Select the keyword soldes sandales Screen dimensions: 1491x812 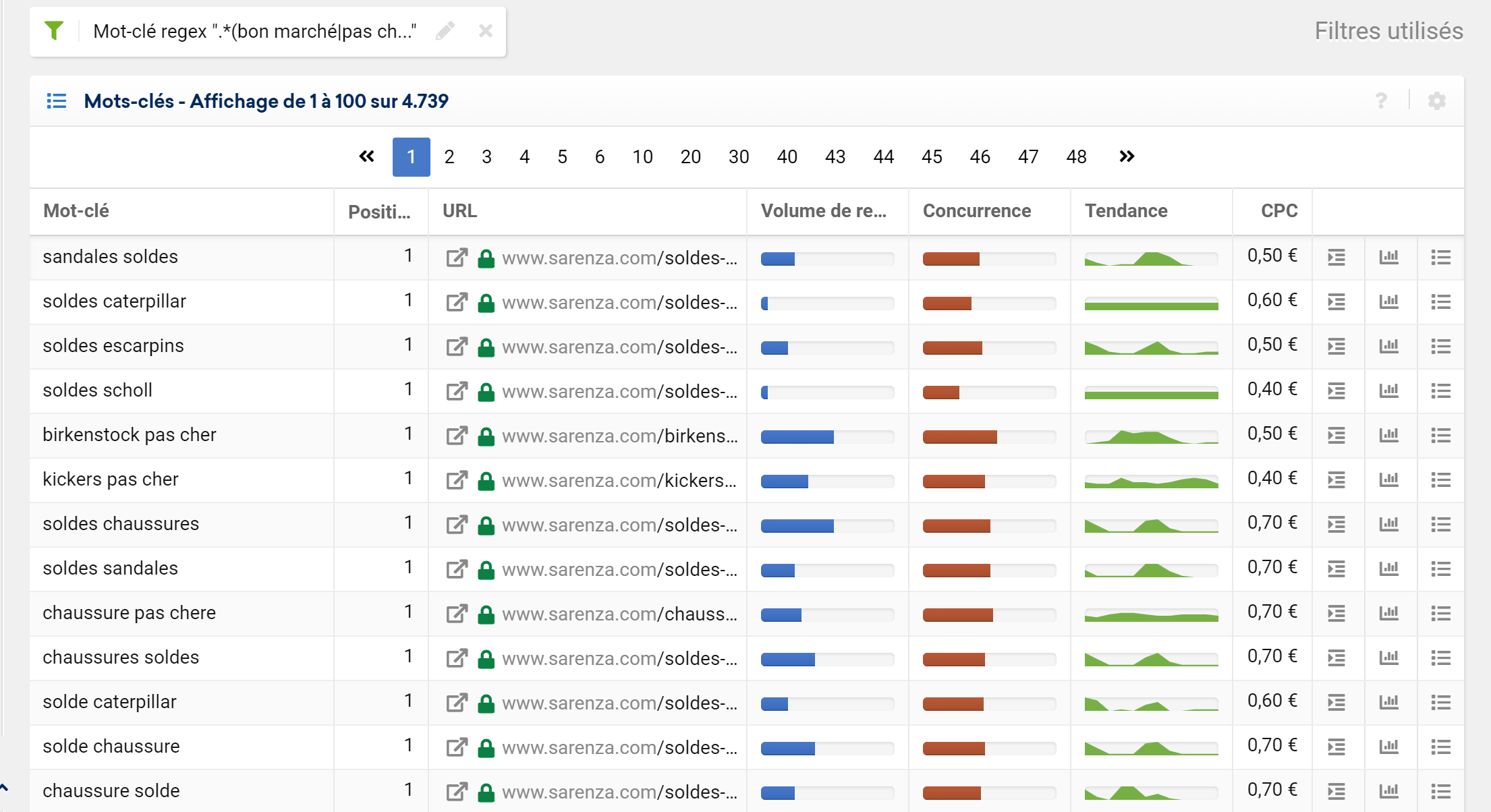point(110,569)
